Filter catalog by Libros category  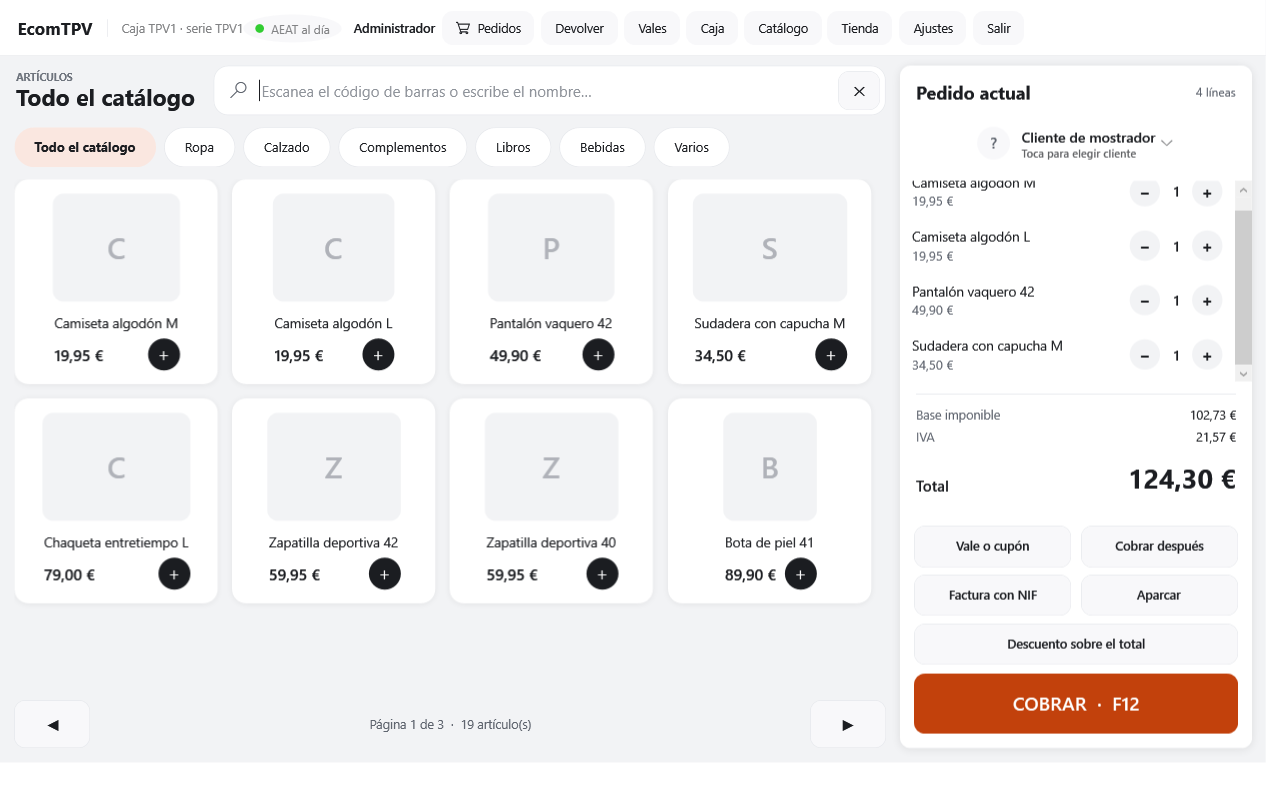513,147
